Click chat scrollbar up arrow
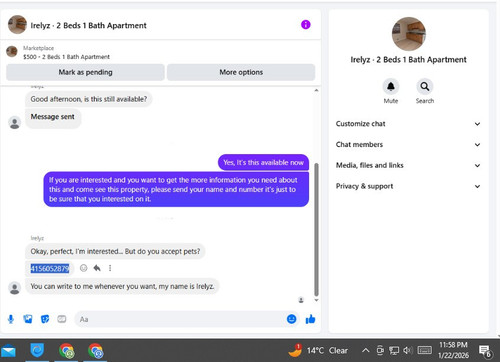Screen dimensions: 500x362 tap(316, 90)
